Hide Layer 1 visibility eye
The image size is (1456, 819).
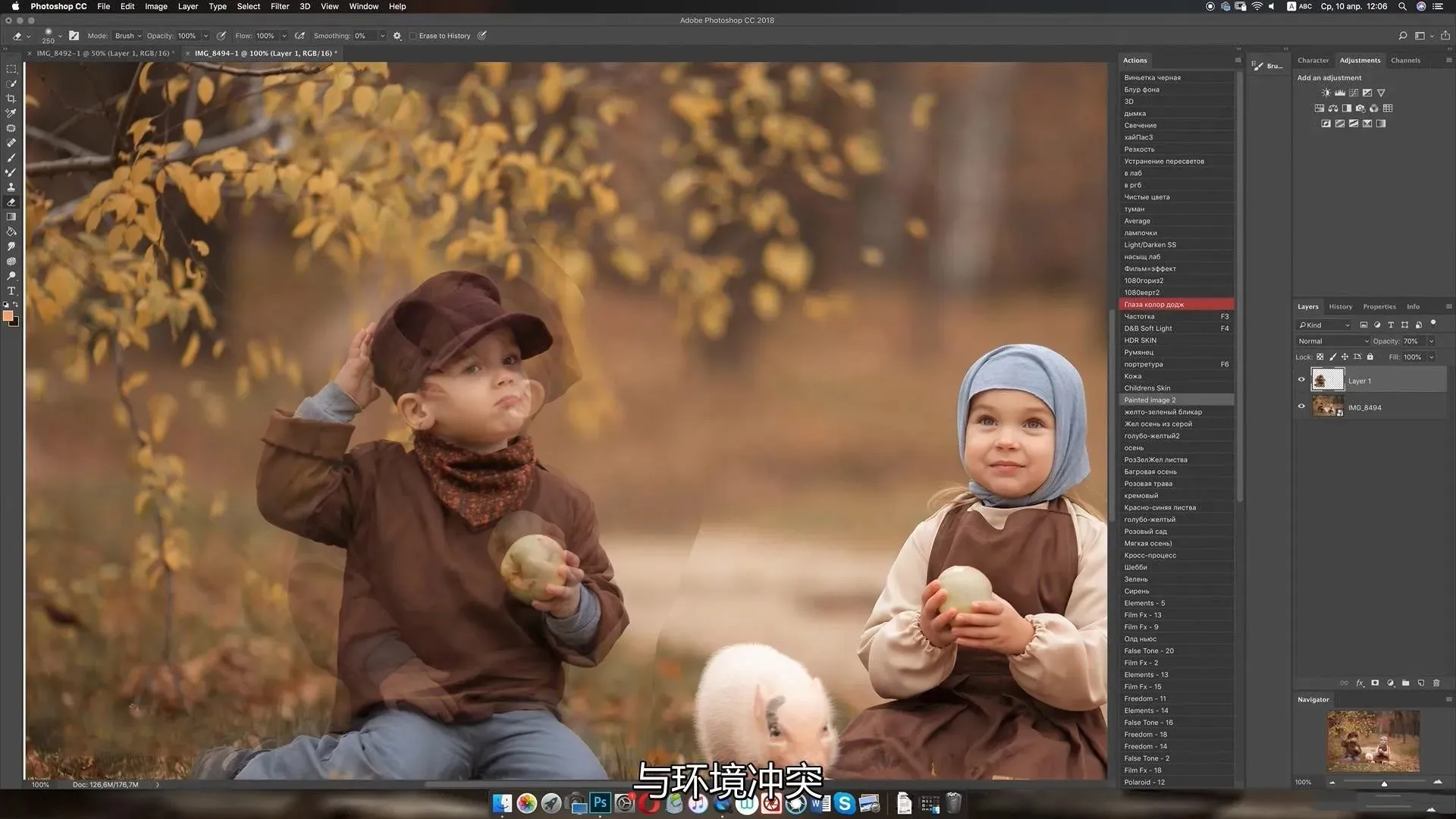coord(1302,380)
